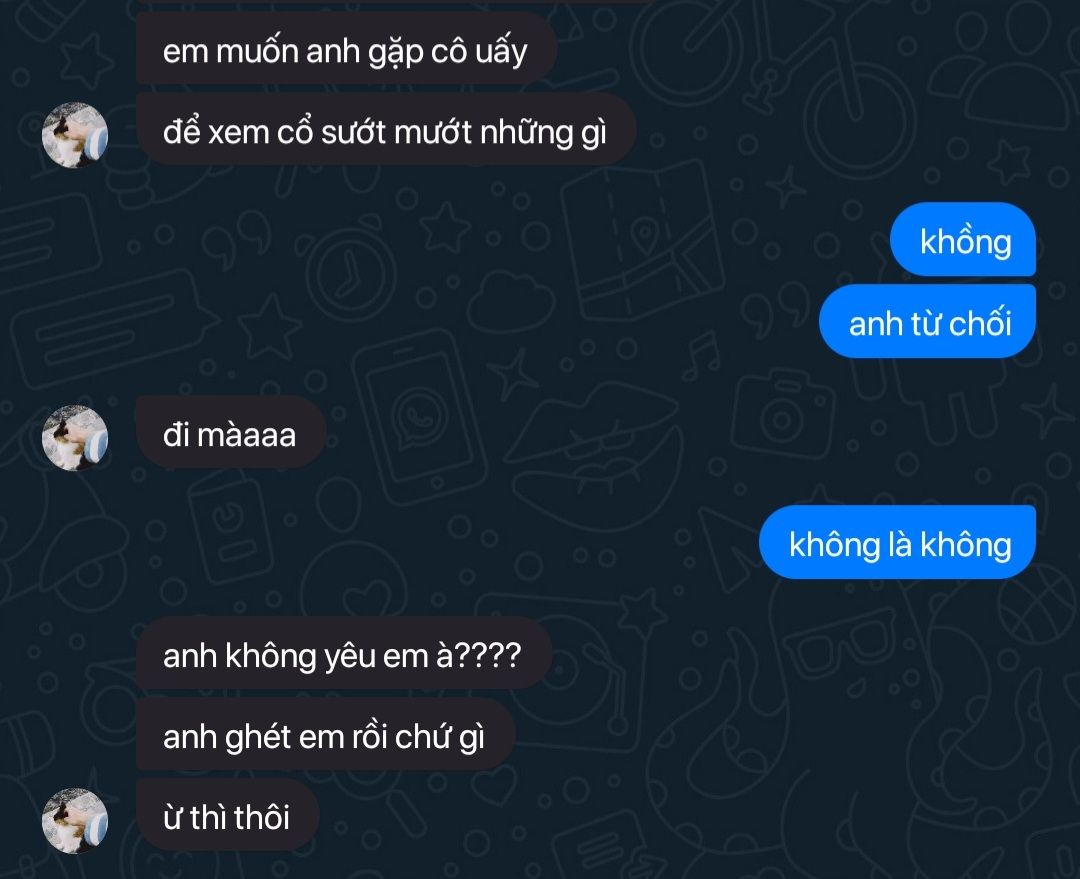Click the words 'cô uấy' in top message
Image resolution: width=1080 pixels, height=879 pixels.
click(479, 52)
